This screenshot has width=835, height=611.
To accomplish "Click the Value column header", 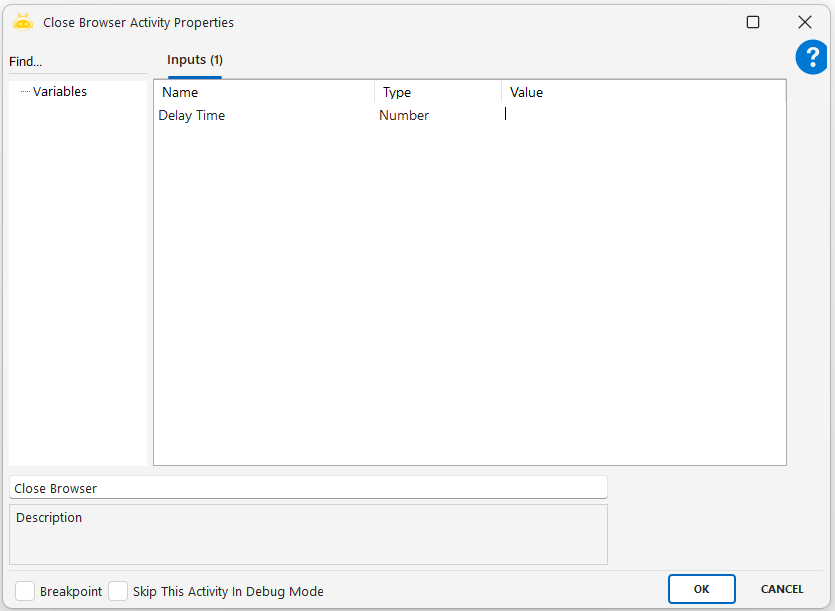I will click(640, 92).
